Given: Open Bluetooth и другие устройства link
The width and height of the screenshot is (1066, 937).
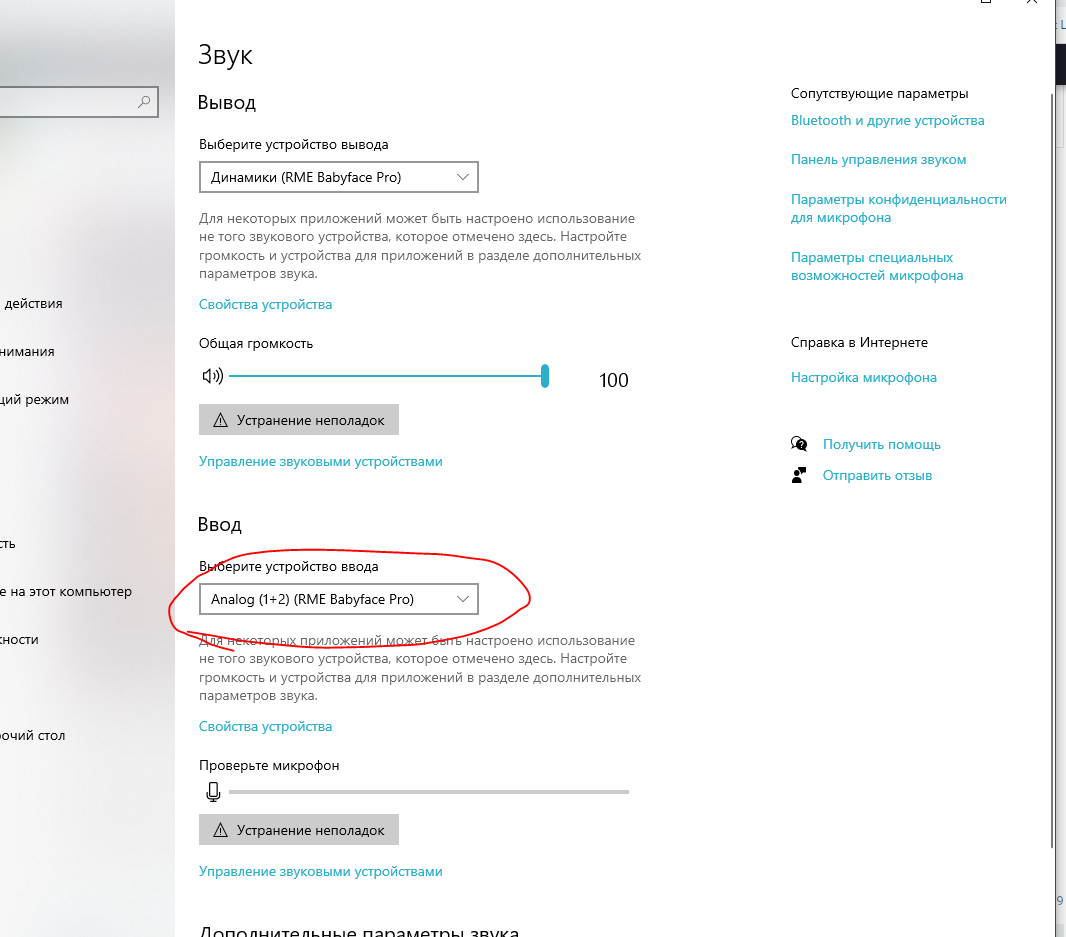Looking at the screenshot, I should pos(887,121).
